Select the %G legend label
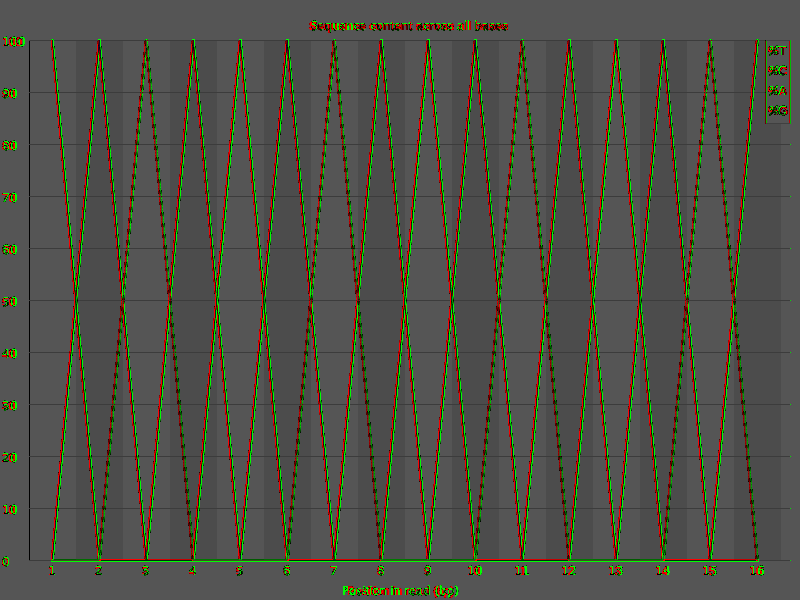 tap(777, 111)
